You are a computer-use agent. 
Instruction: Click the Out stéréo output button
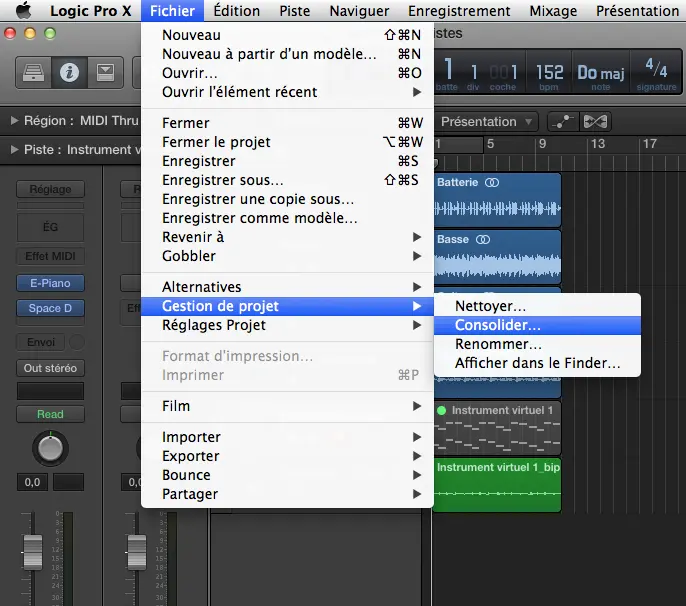click(50, 368)
